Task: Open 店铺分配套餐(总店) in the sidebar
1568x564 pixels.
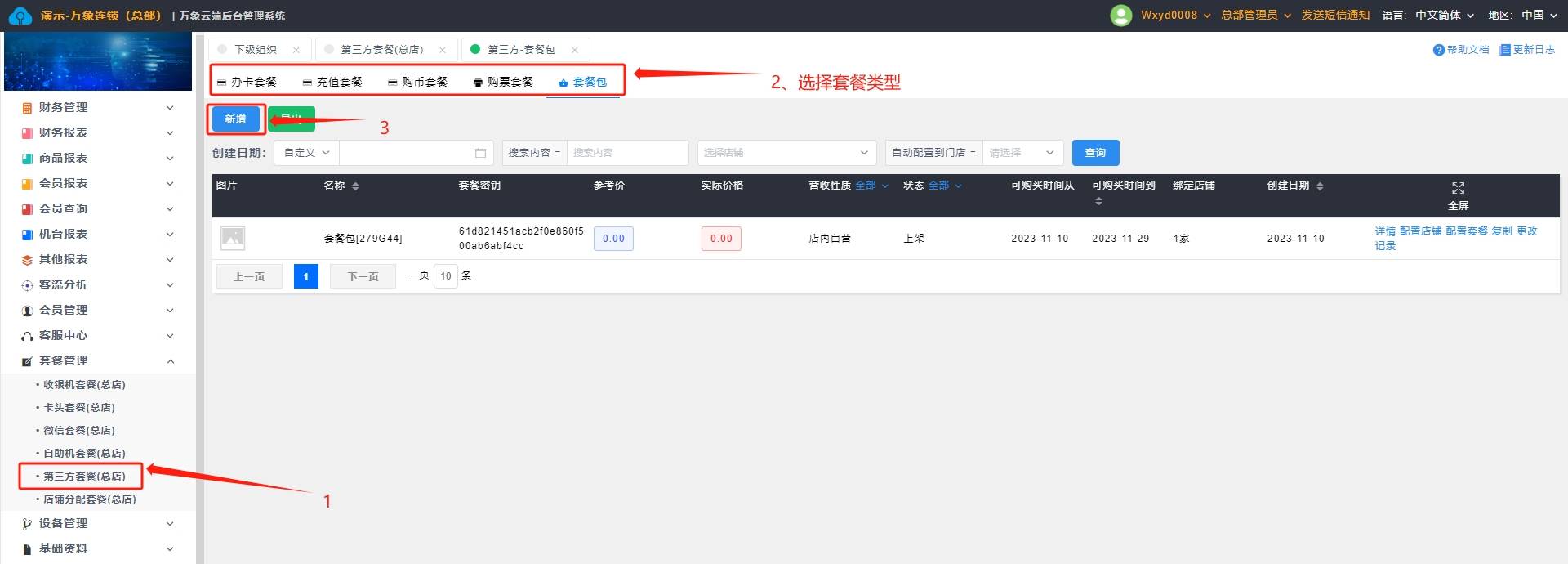Action: click(x=90, y=499)
